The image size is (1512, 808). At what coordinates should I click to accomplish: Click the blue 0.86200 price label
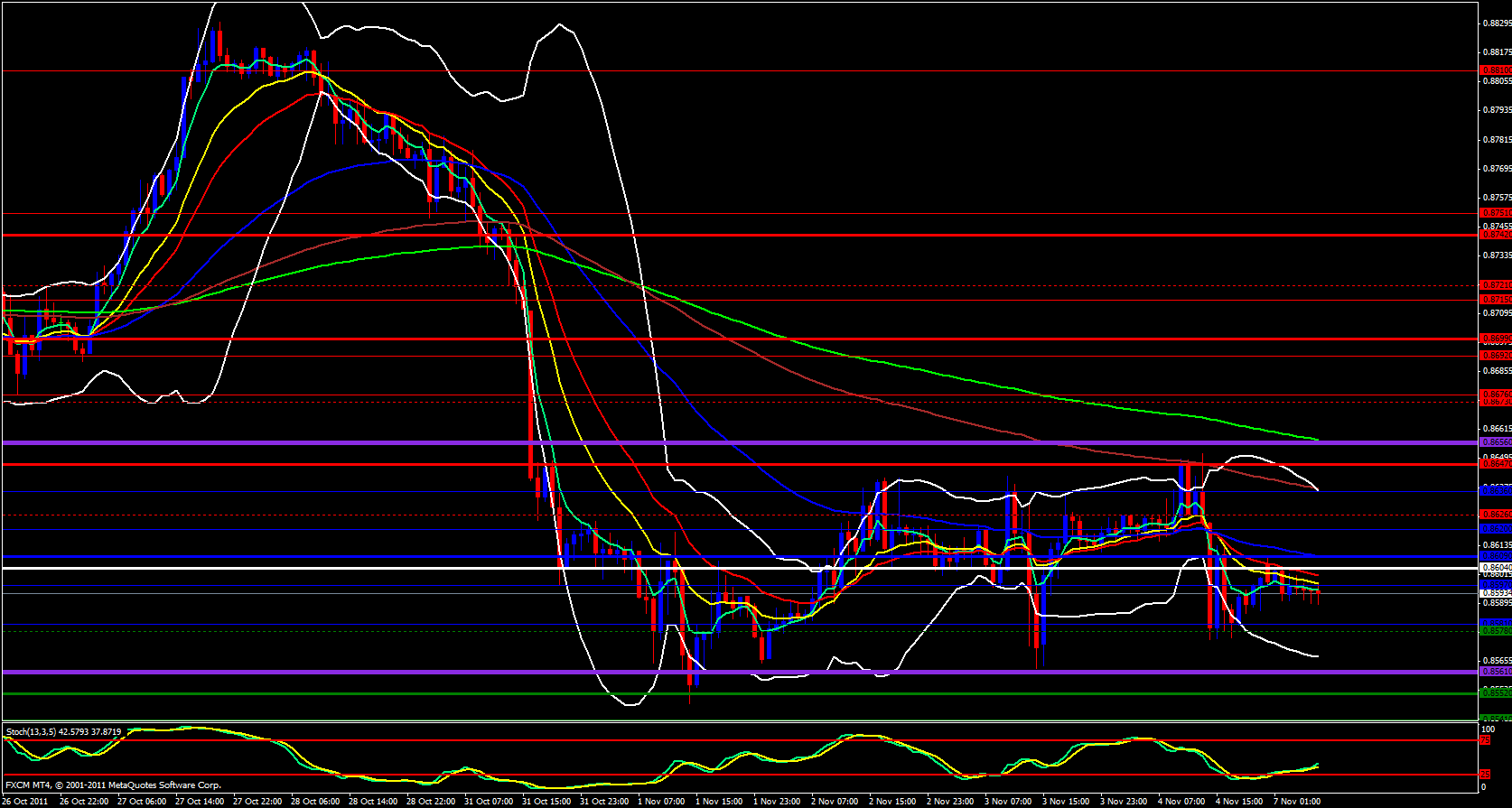(1495, 528)
